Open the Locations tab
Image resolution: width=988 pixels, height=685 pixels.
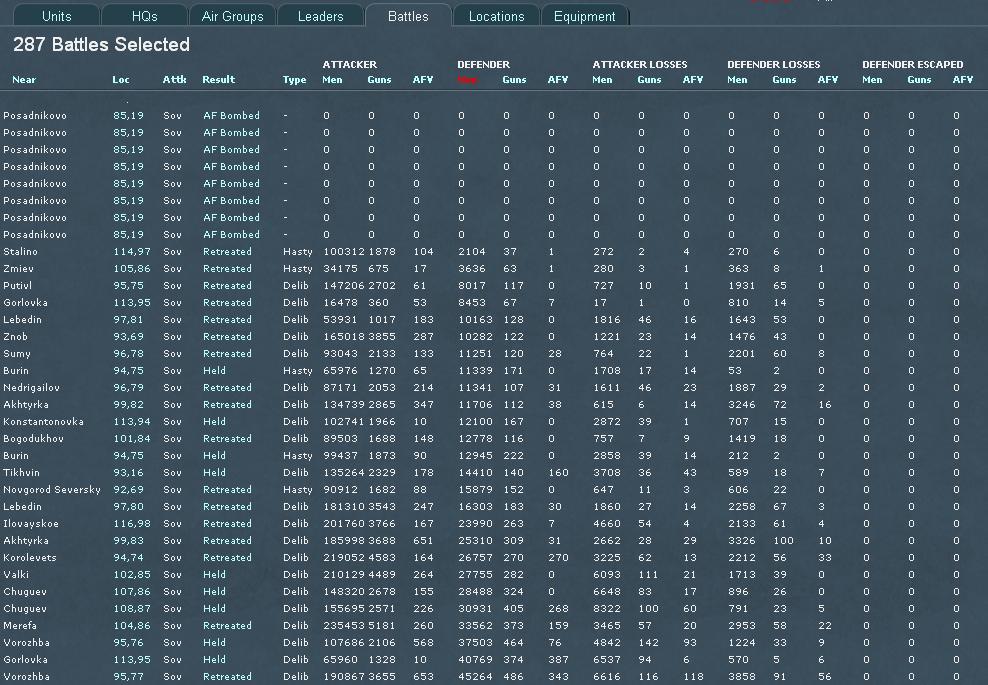click(497, 16)
